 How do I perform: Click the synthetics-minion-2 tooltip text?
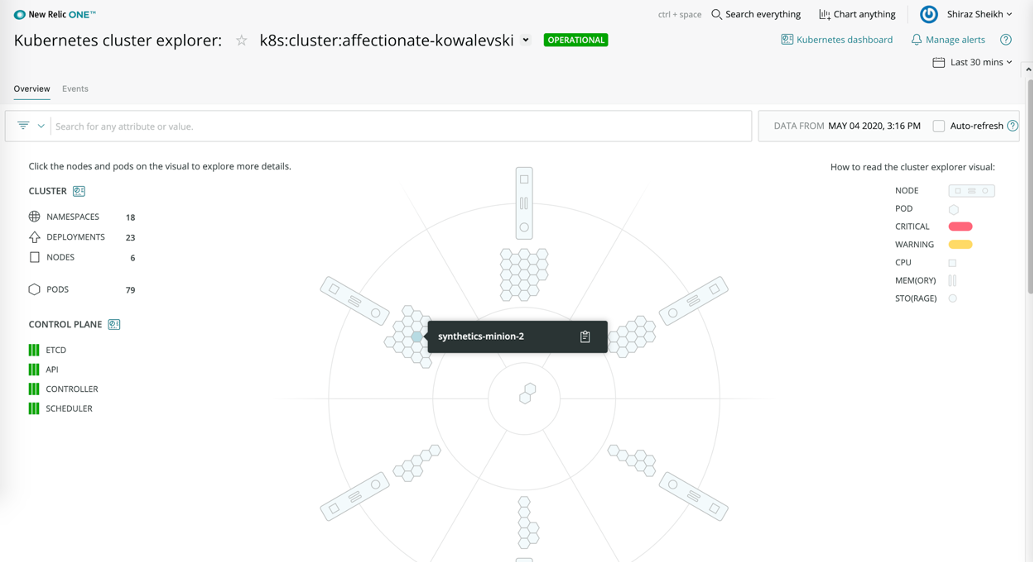(x=481, y=336)
